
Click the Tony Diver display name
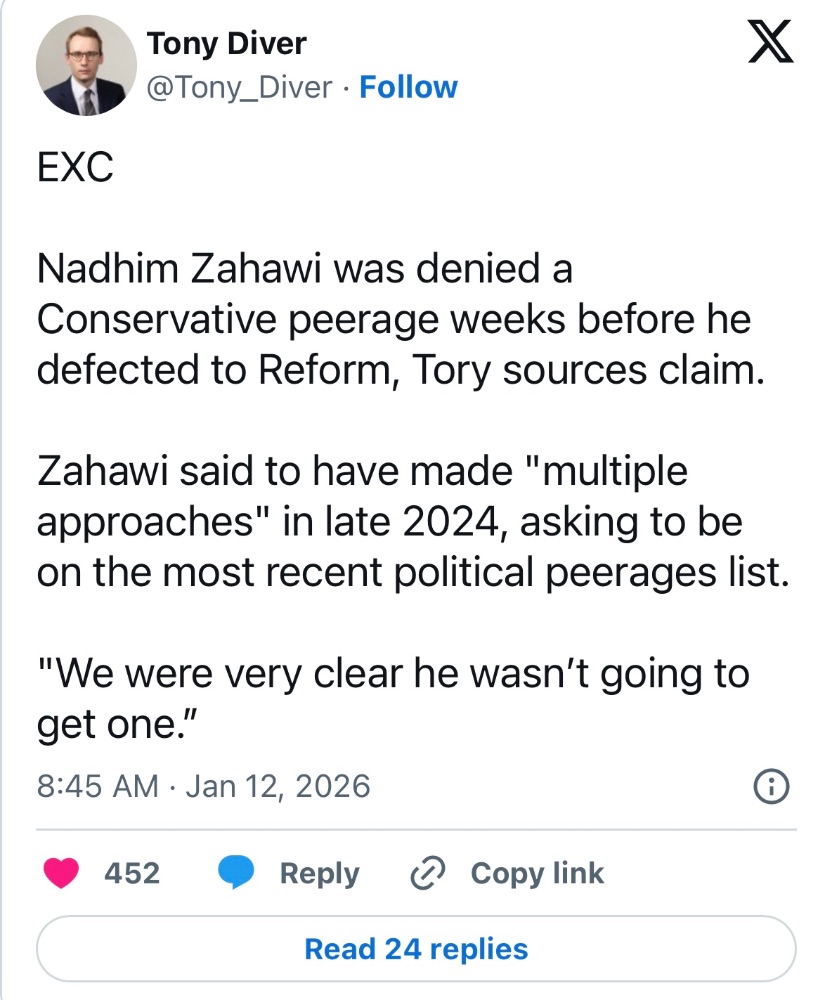[226, 43]
